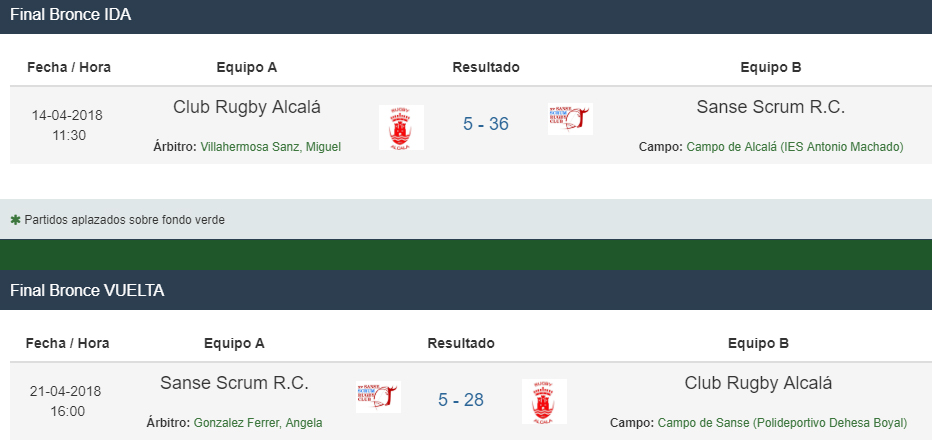The image size is (932, 446).
Task: Open referee Gonzalez Ferrer, Angela link
Action: (x=258, y=423)
